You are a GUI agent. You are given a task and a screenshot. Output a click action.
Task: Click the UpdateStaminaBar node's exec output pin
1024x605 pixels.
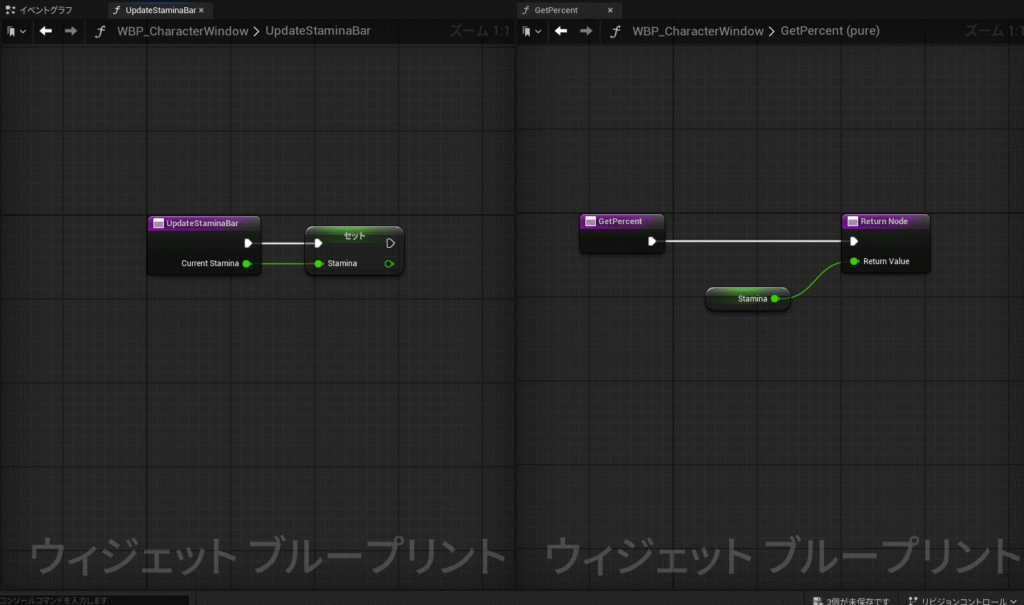pos(248,243)
